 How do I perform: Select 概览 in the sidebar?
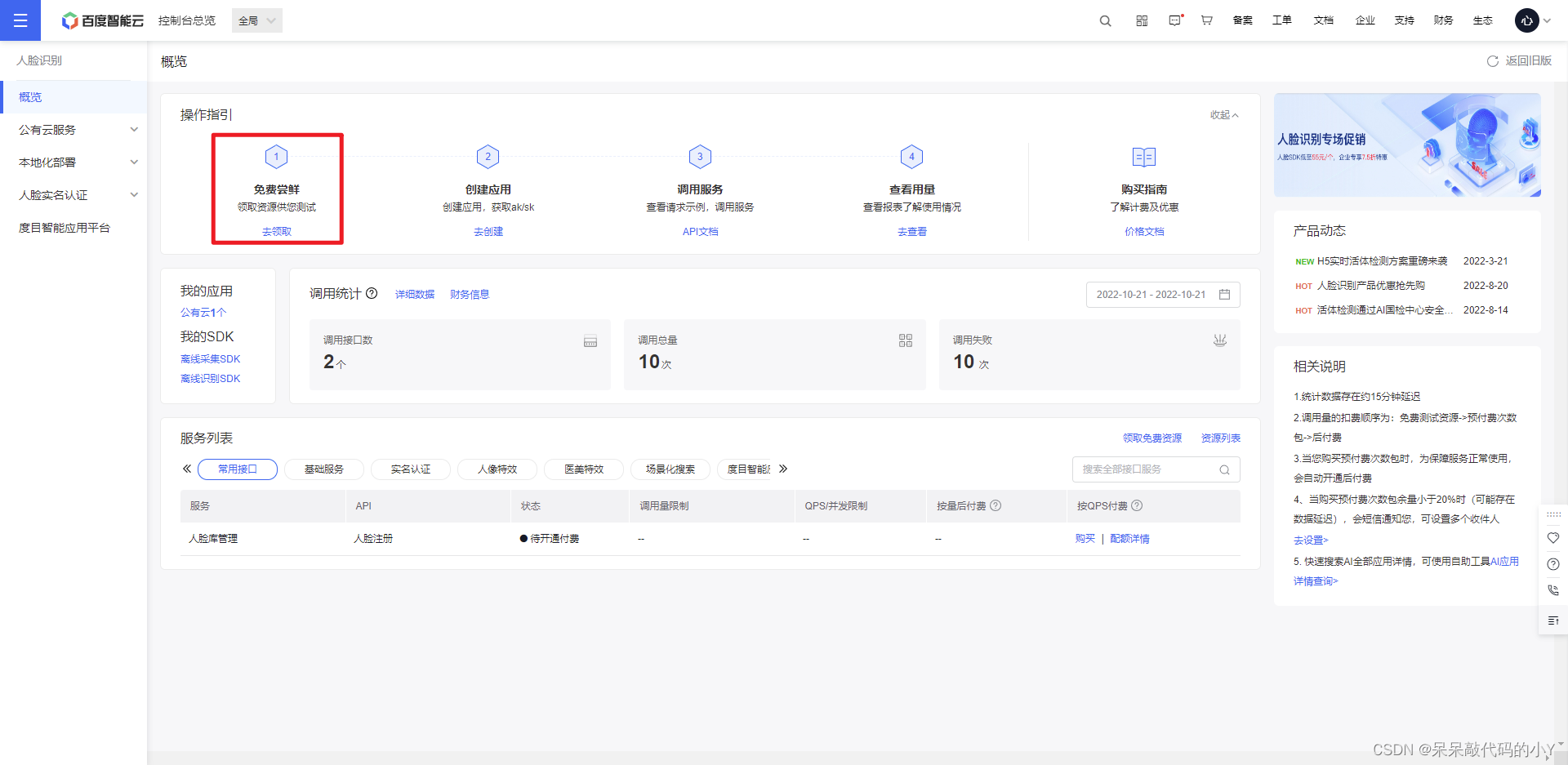(x=73, y=97)
